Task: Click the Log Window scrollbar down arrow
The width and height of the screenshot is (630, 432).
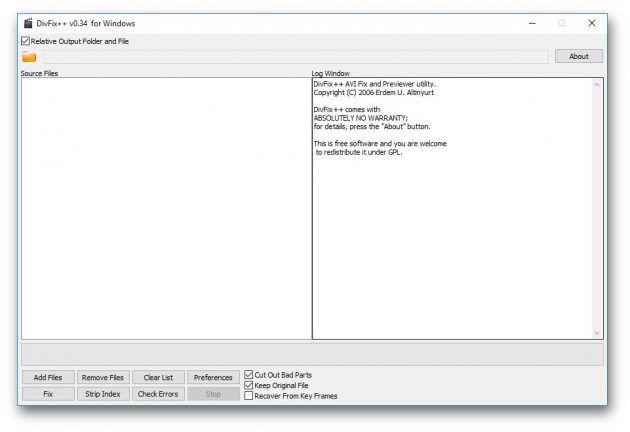Action: point(597,333)
